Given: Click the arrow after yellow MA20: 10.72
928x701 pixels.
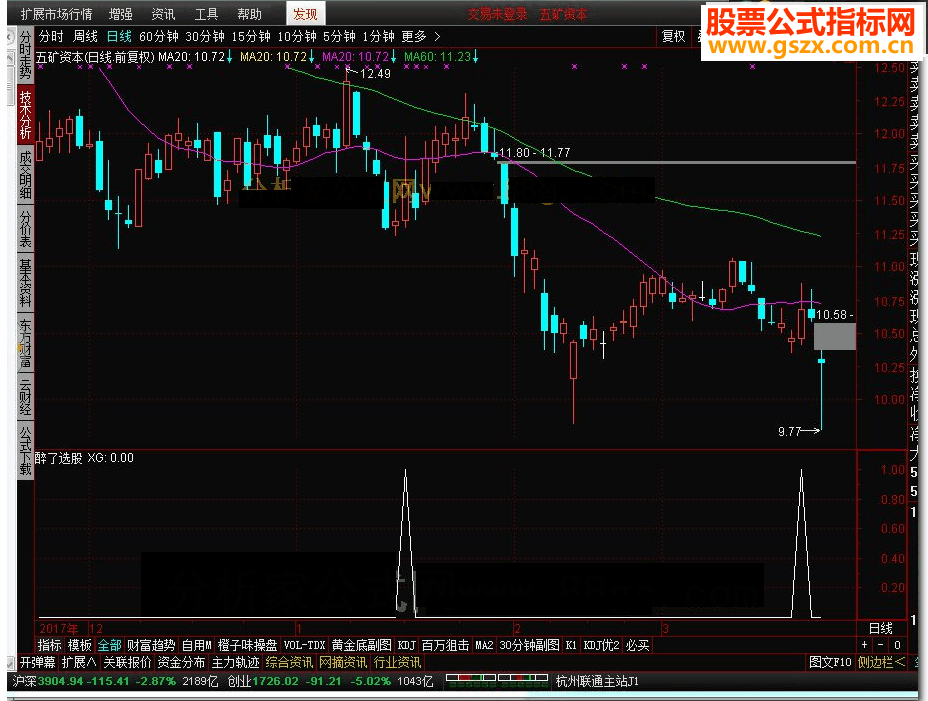Looking at the screenshot, I should (311, 57).
